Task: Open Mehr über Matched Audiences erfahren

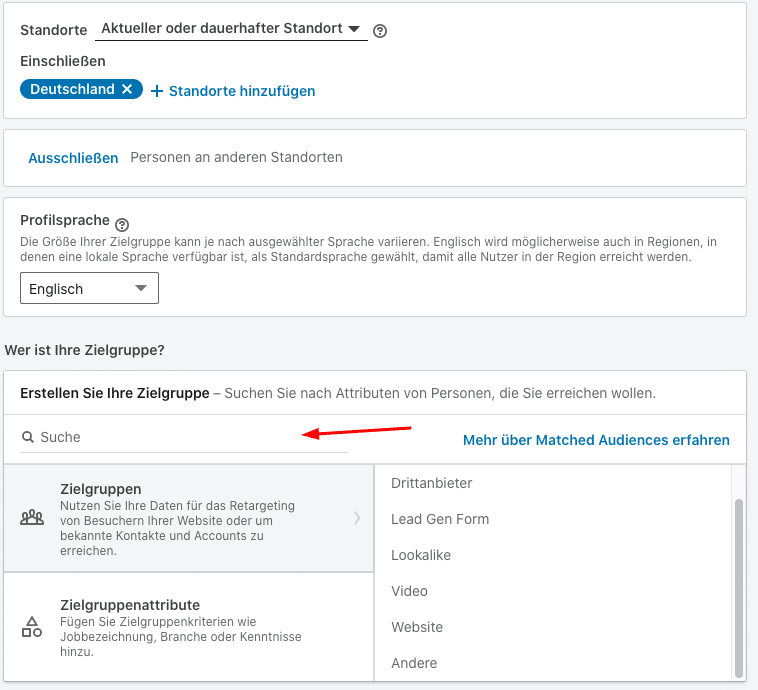Action: point(596,440)
